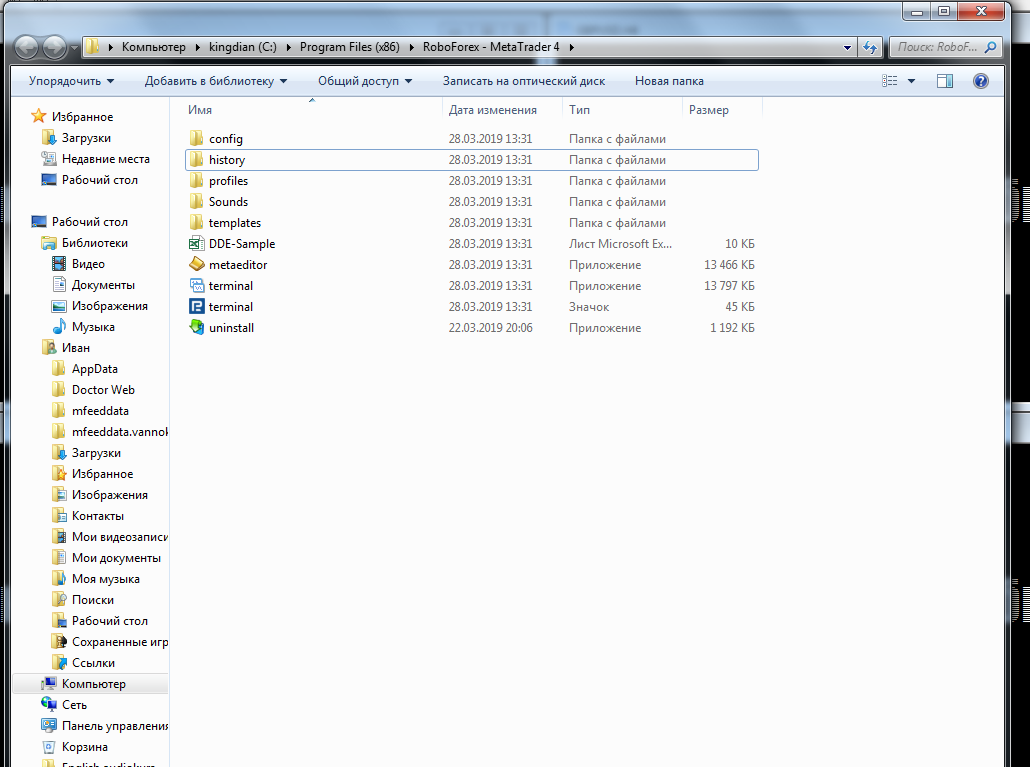Toggle the preview pane icon
The image size is (1030, 767).
[x=945, y=81]
